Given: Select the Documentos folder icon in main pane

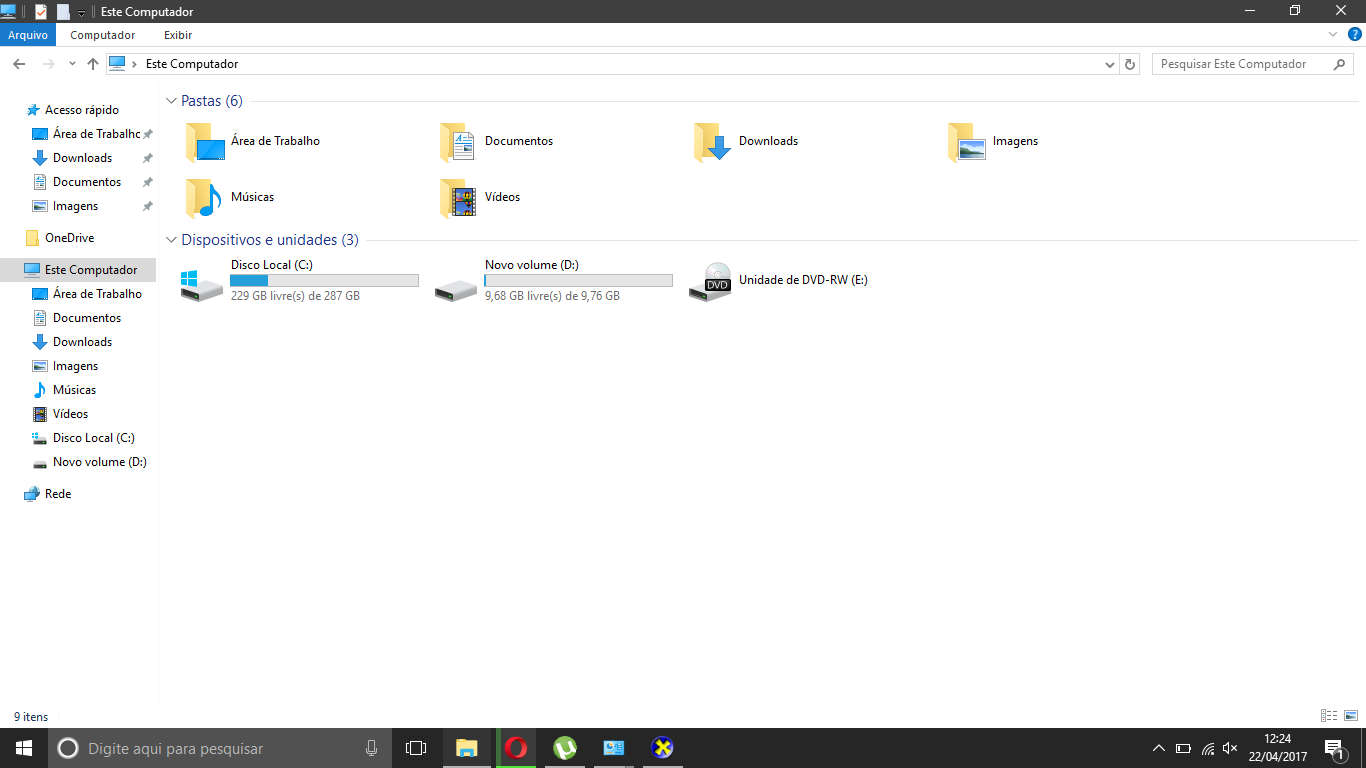Looking at the screenshot, I should coord(459,142).
